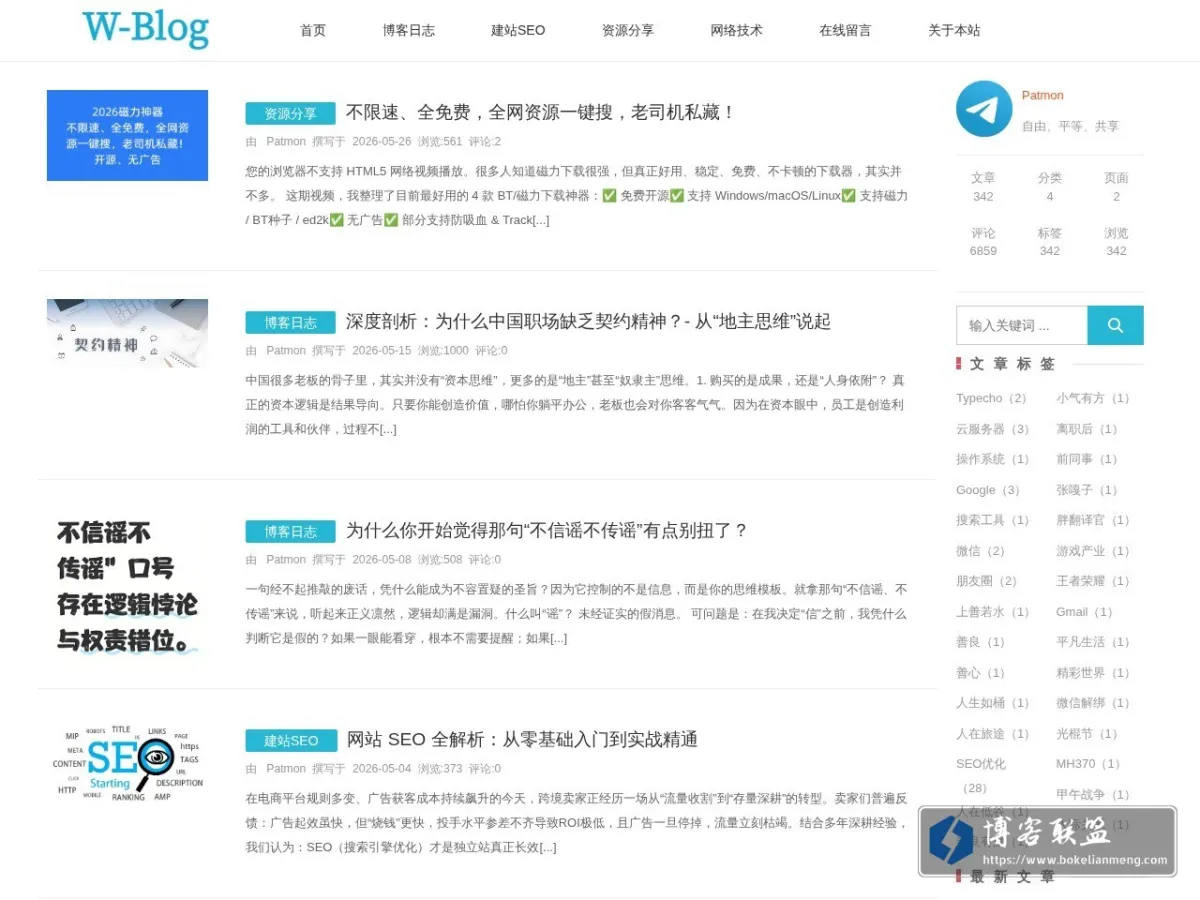Click the Patmon name in sidebar profile
1200x900 pixels.
[x=1042, y=95]
